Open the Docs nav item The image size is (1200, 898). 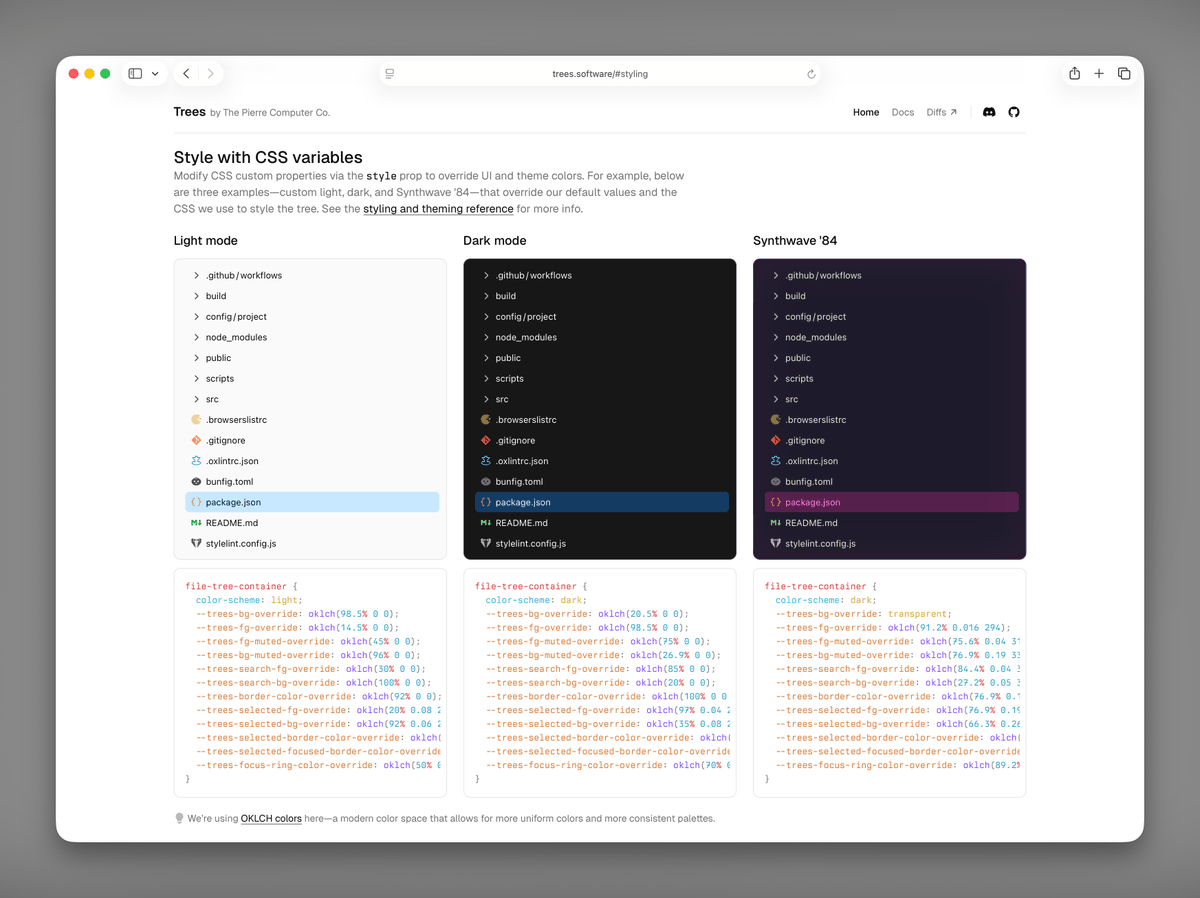(x=903, y=112)
